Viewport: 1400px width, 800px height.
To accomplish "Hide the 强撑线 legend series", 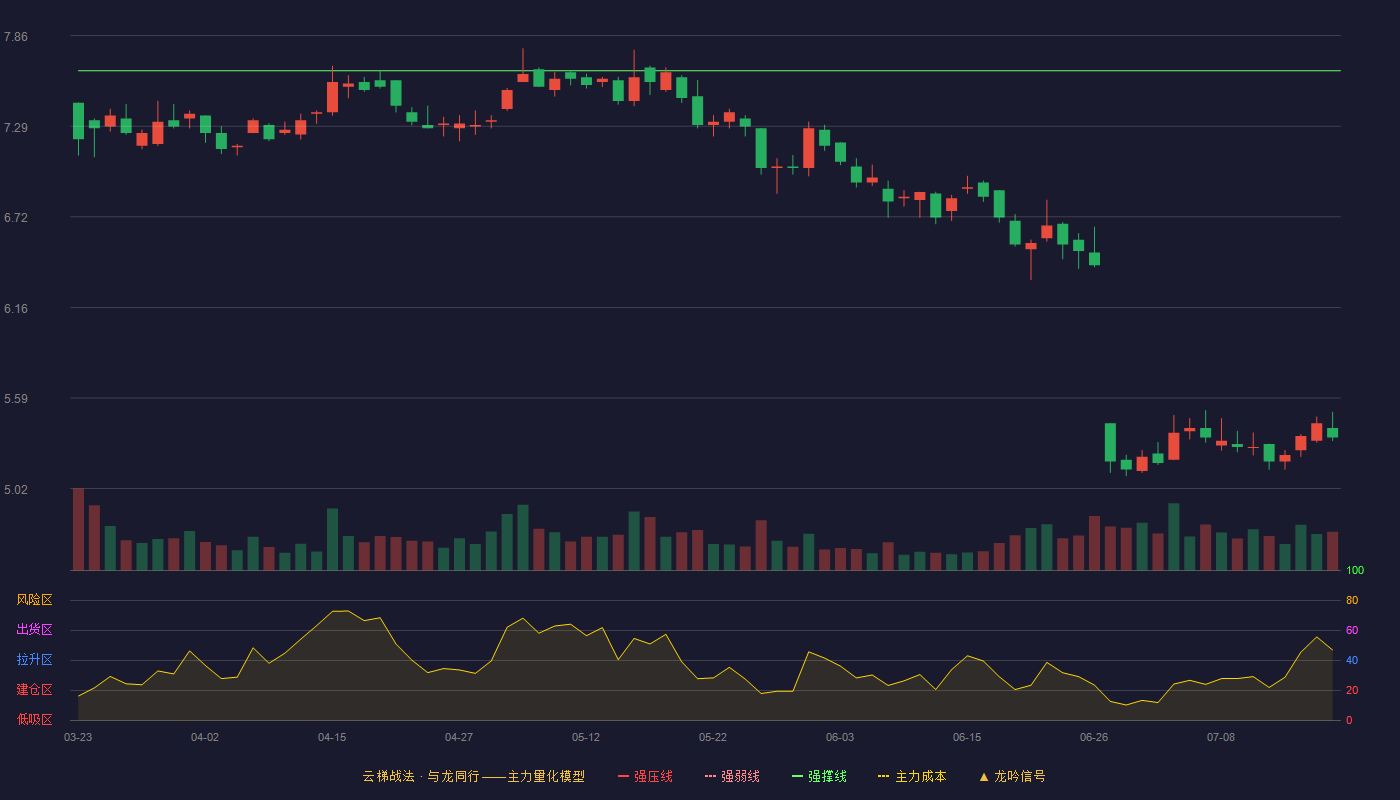I will tap(819, 776).
